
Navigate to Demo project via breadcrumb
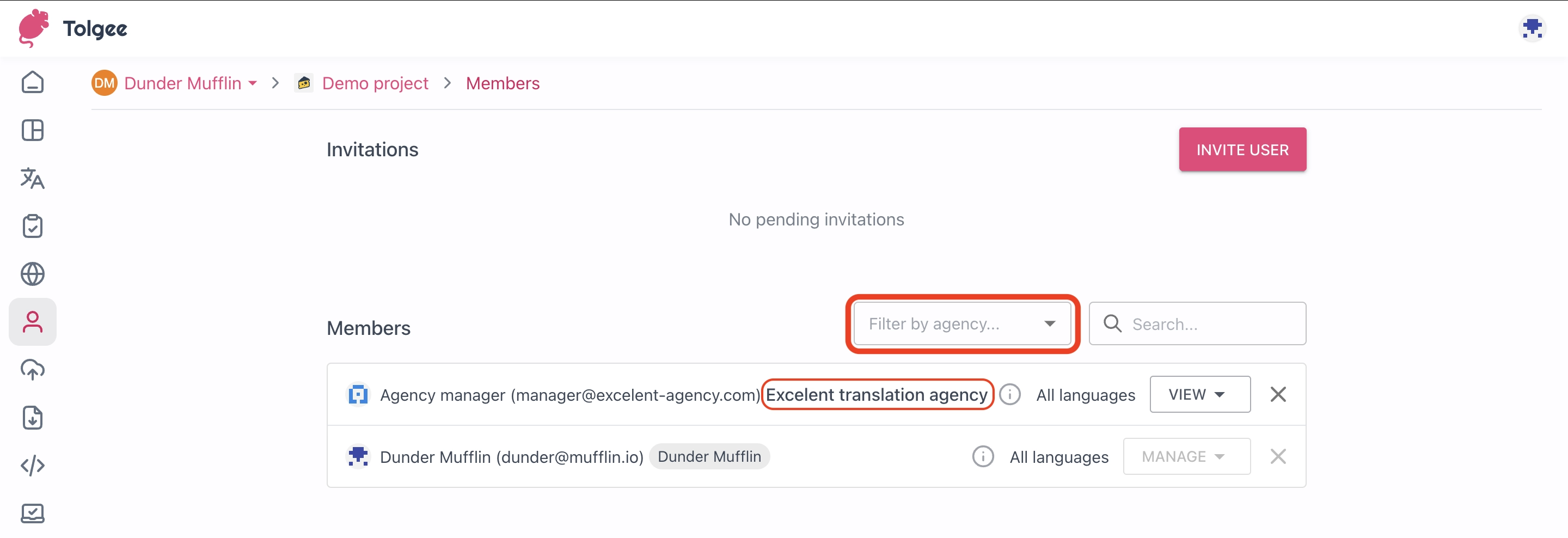click(375, 83)
